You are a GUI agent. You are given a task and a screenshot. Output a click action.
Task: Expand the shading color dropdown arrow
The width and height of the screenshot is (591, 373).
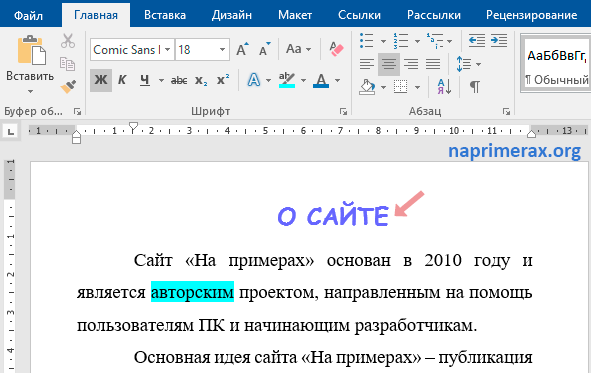tap(383, 87)
